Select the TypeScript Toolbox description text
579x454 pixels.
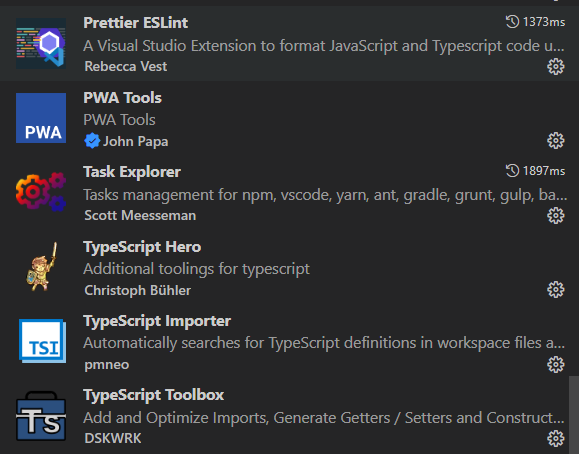click(x=323, y=418)
